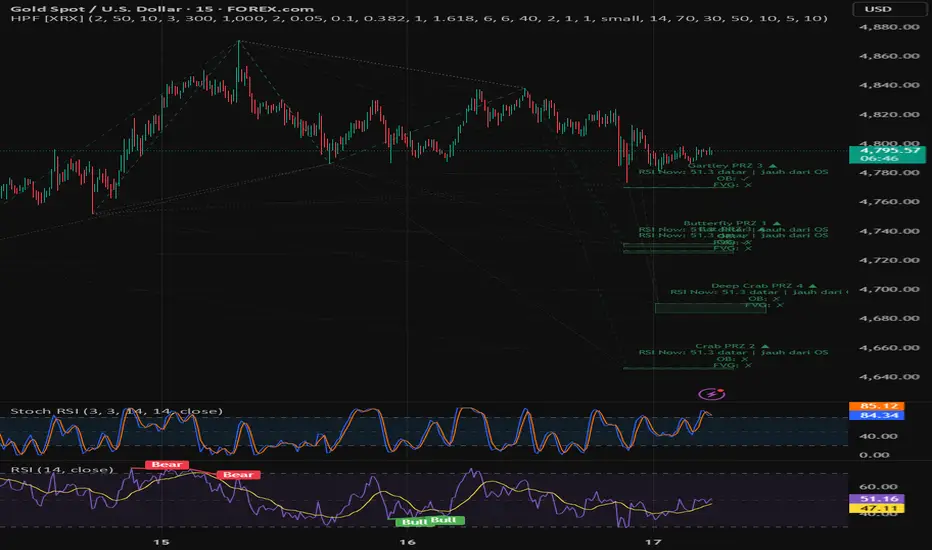Click the 4,860.00 price axis label
This screenshot has height=550, width=932.
coord(889,56)
